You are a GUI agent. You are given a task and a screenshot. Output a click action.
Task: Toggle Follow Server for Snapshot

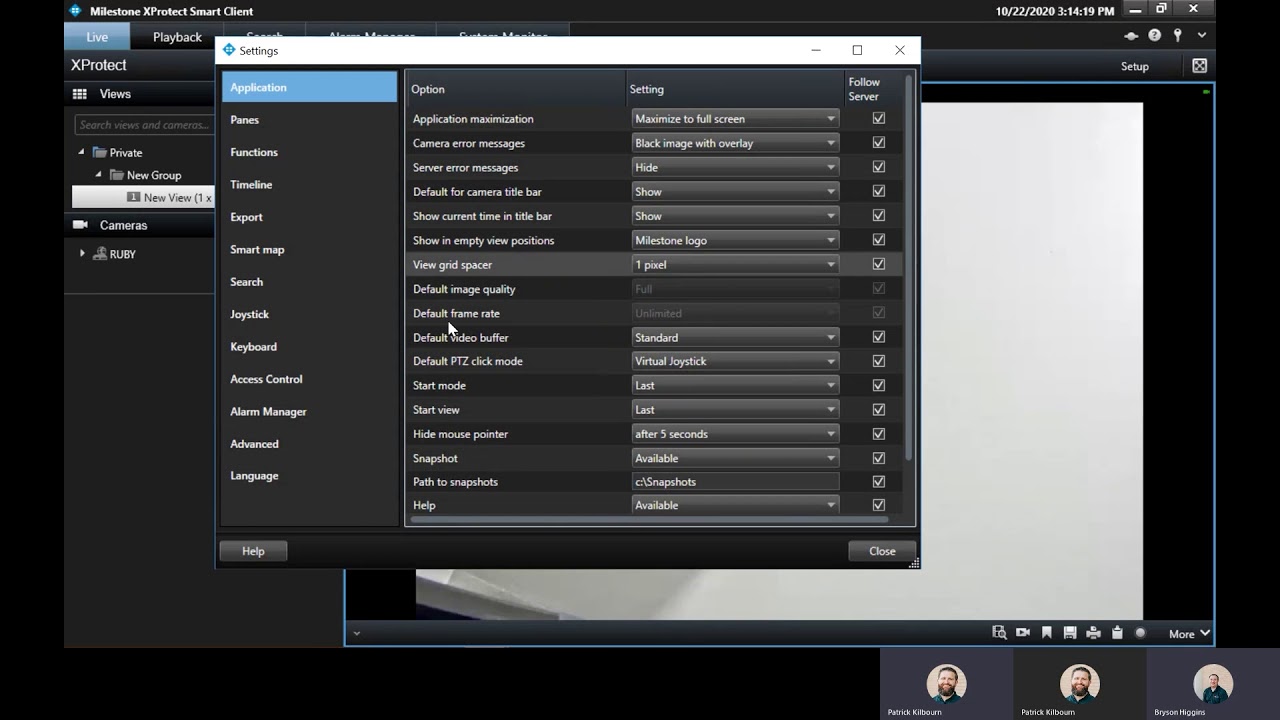[879, 458]
